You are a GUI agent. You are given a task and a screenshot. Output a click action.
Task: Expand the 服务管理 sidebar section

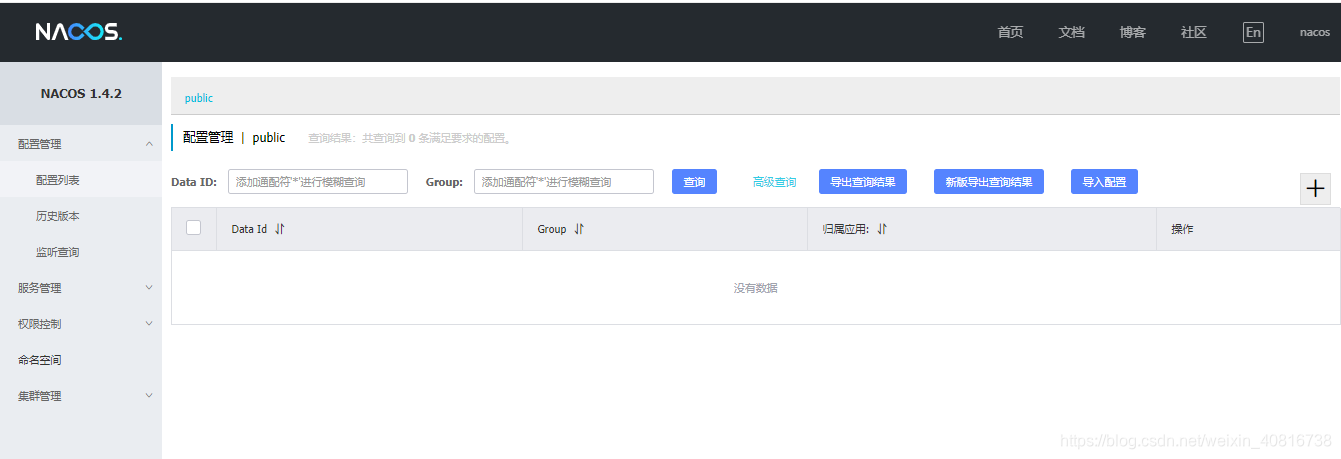pos(81,288)
